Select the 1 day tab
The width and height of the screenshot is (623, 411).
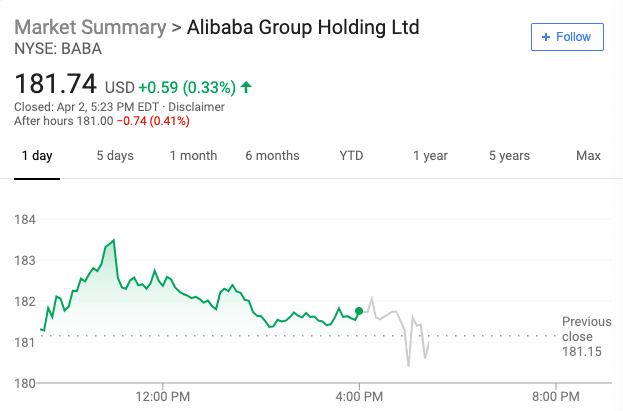[x=37, y=156]
